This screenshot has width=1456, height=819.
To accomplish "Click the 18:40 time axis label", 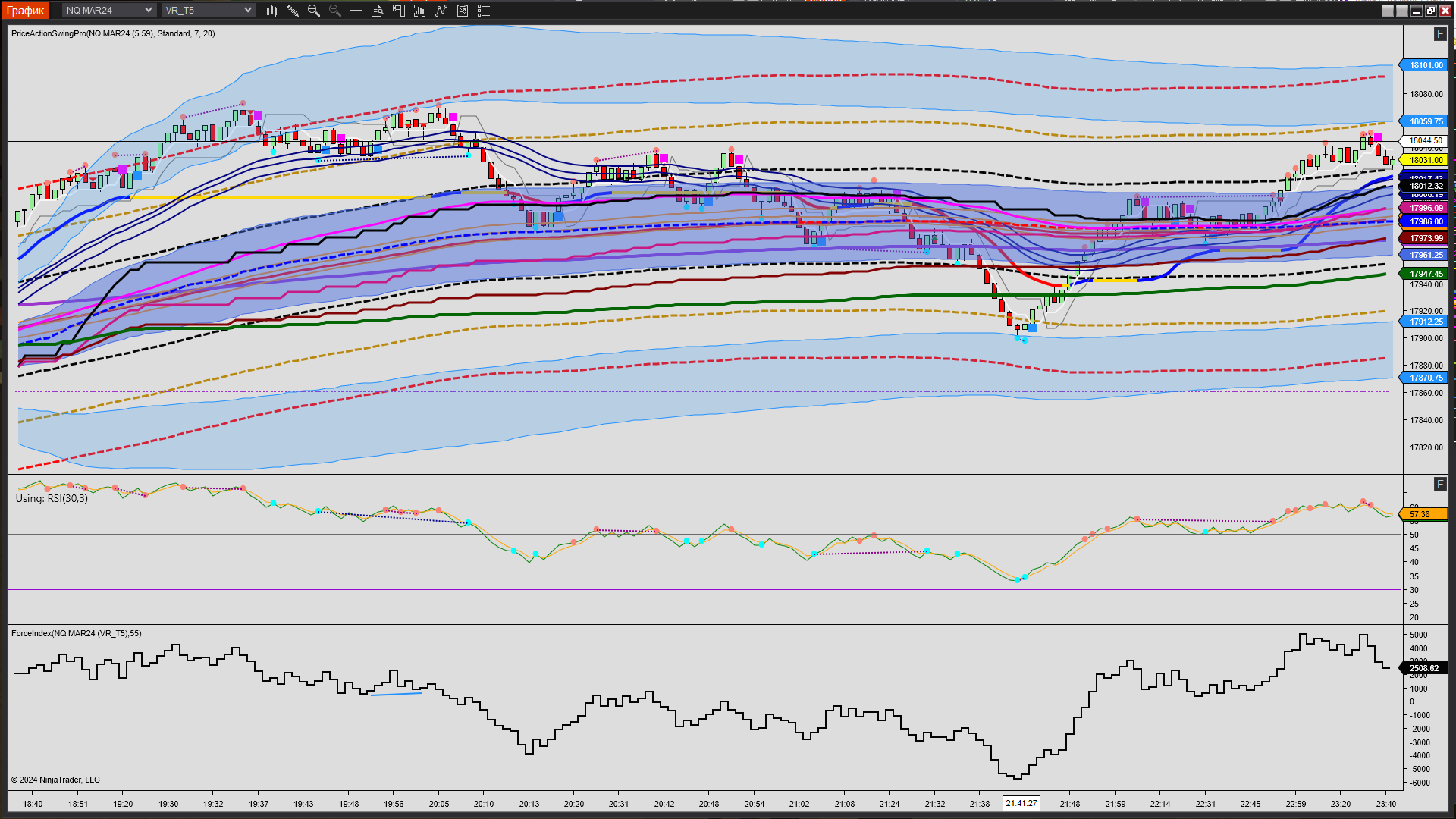I will pos(33,805).
